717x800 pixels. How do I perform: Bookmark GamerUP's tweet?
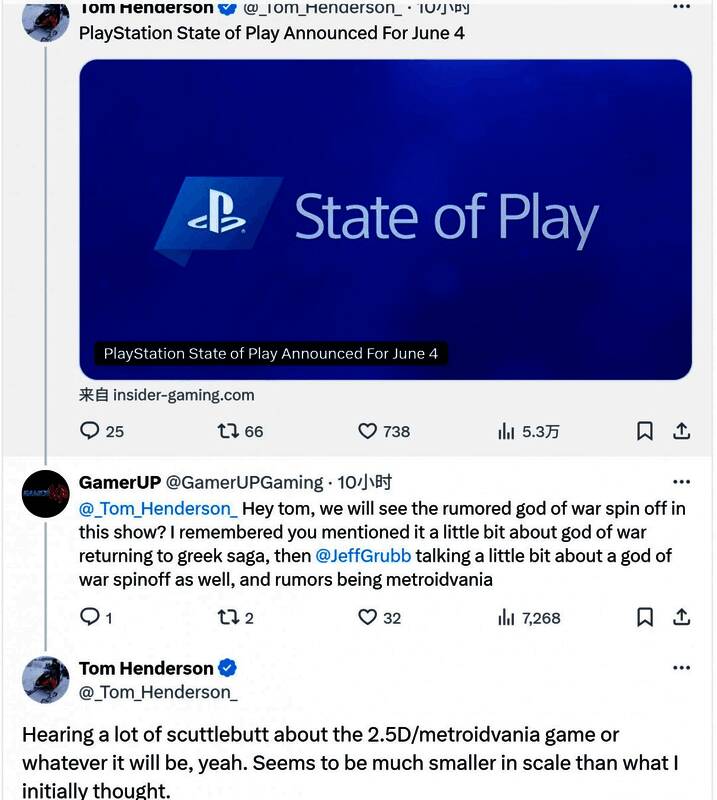(x=645, y=617)
